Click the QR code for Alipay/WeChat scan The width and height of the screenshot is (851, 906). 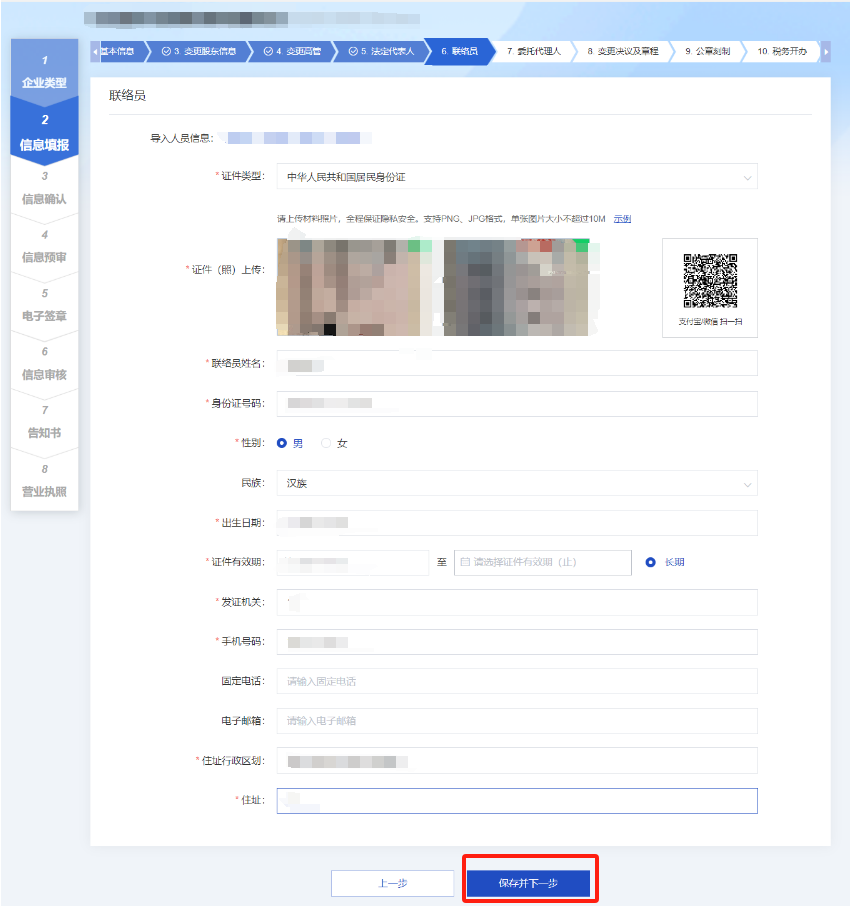pos(710,281)
